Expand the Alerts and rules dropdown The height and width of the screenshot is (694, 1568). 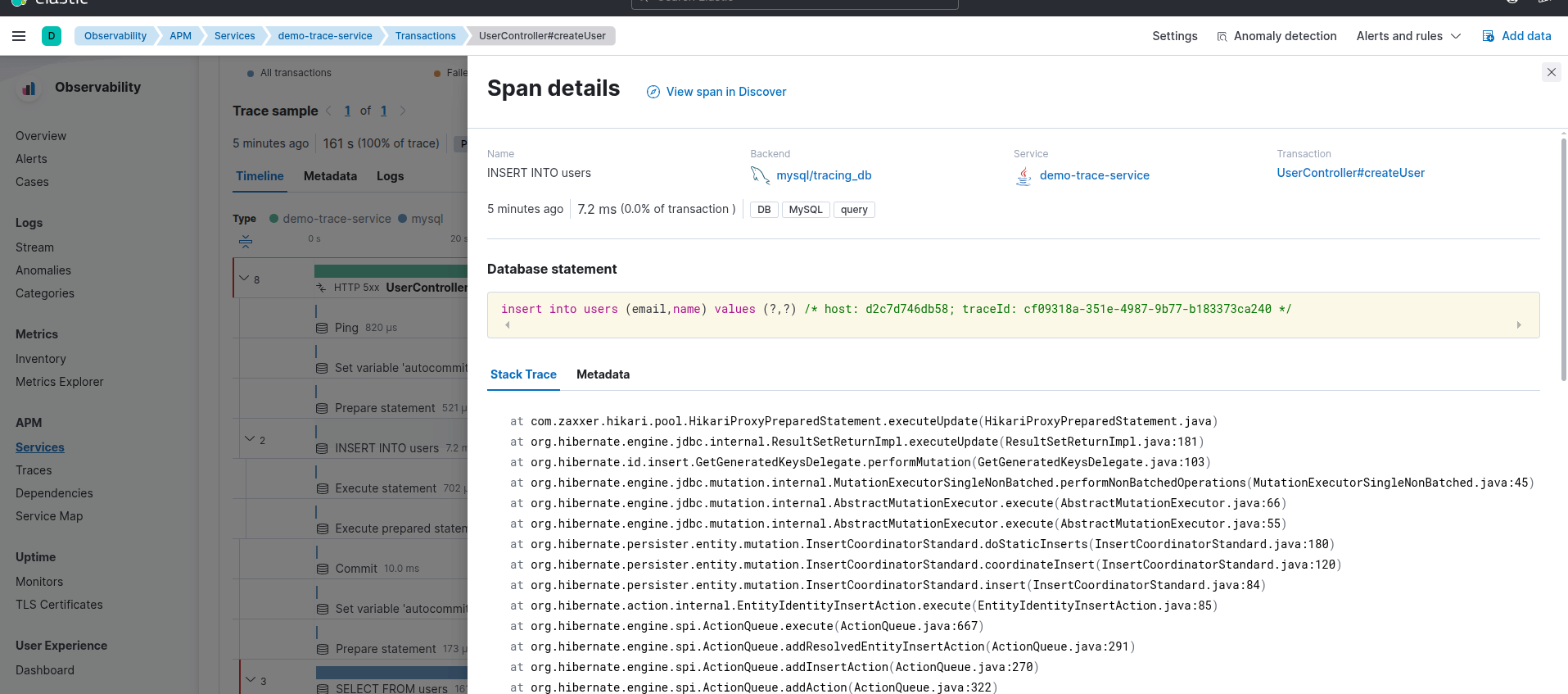[x=1408, y=36]
